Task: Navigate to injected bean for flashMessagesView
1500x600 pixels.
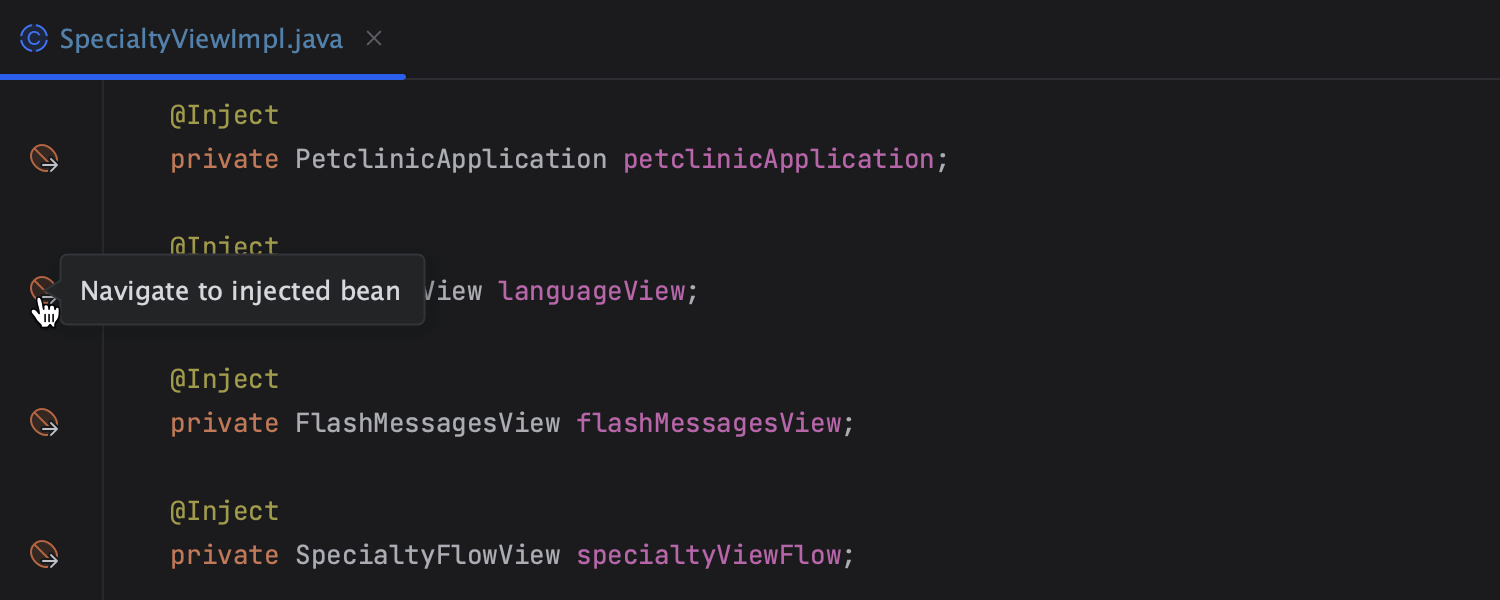Action: [44, 423]
